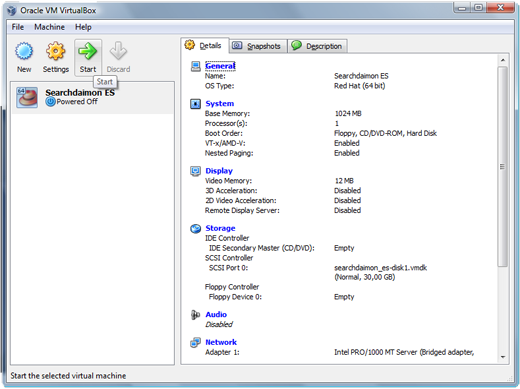Open the Machine menu
520x389 pixels.
click(x=49, y=27)
